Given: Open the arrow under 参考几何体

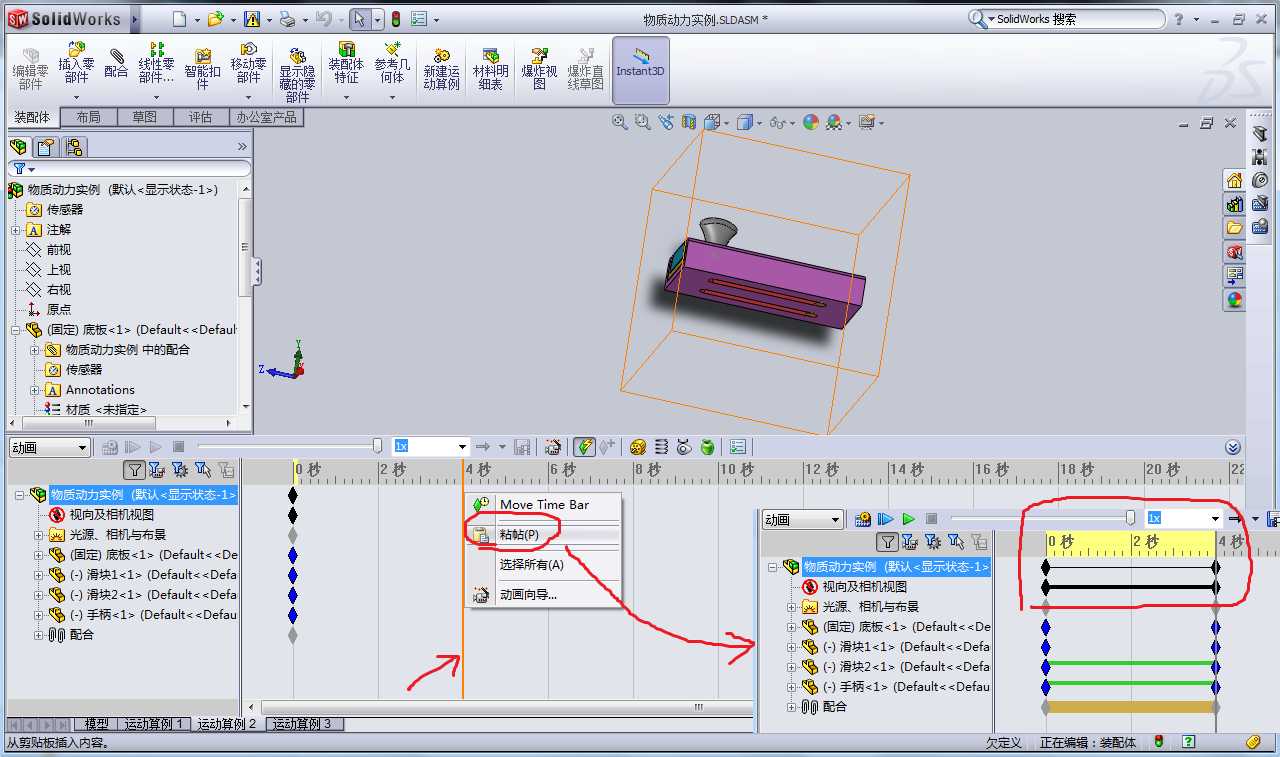Looking at the screenshot, I should 393,97.
